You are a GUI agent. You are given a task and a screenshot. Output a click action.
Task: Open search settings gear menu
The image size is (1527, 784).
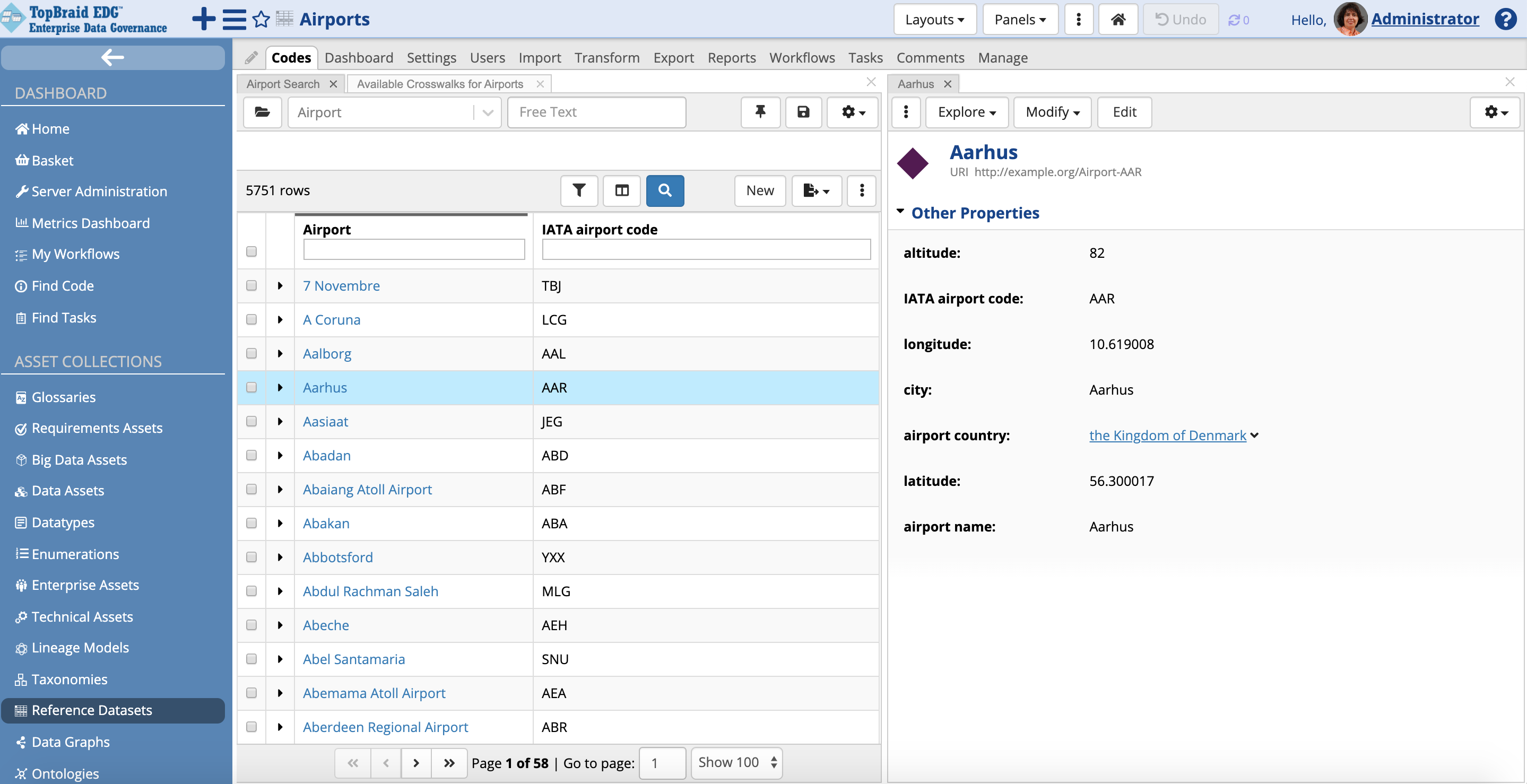point(852,112)
